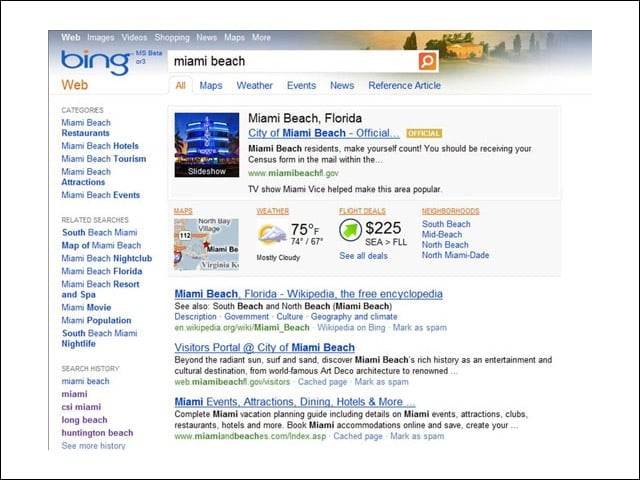The width and height of the screenshot is (640, 480).
Task: Click South Beach Miami related search
Action: tap(100, 233)
